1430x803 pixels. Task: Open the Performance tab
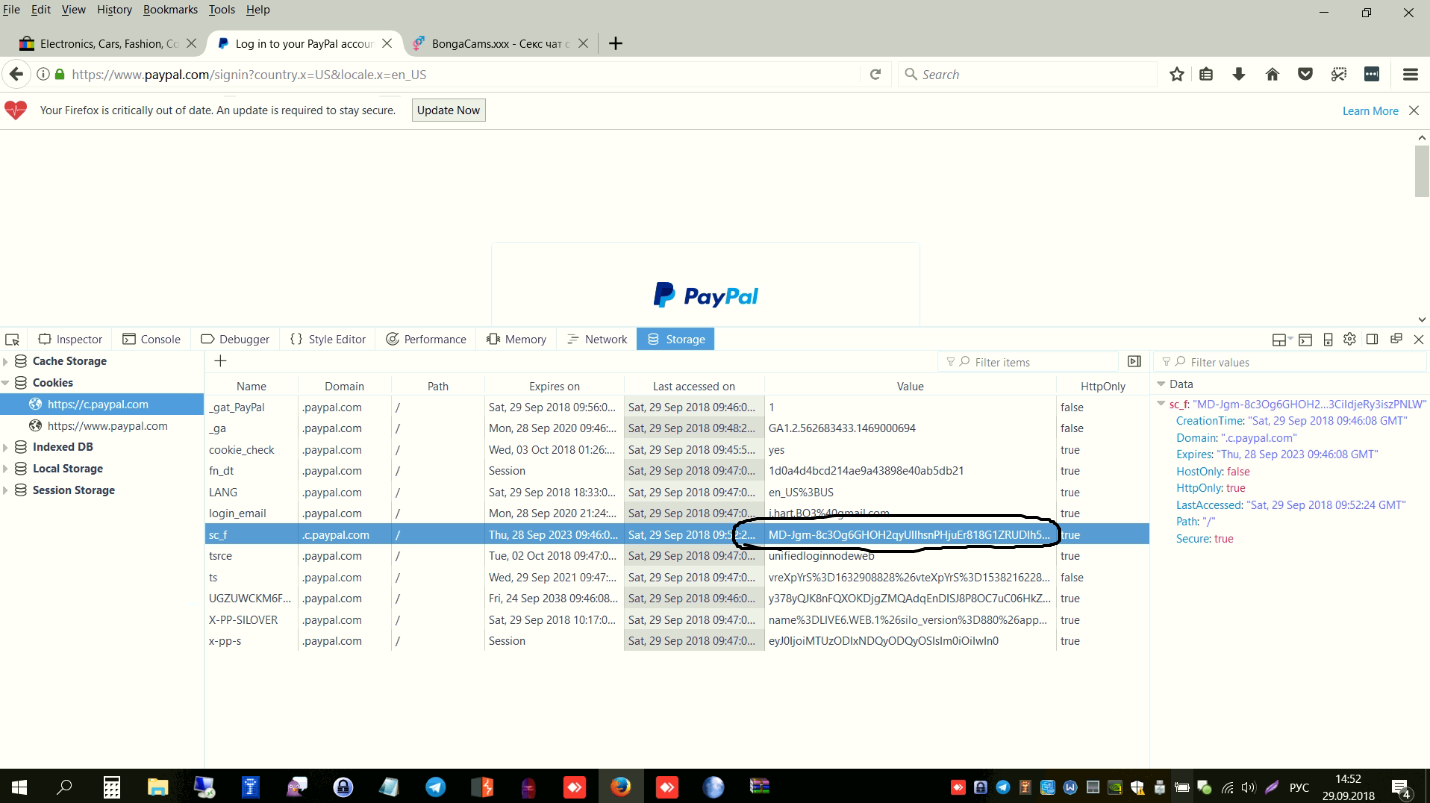[426, 339]
